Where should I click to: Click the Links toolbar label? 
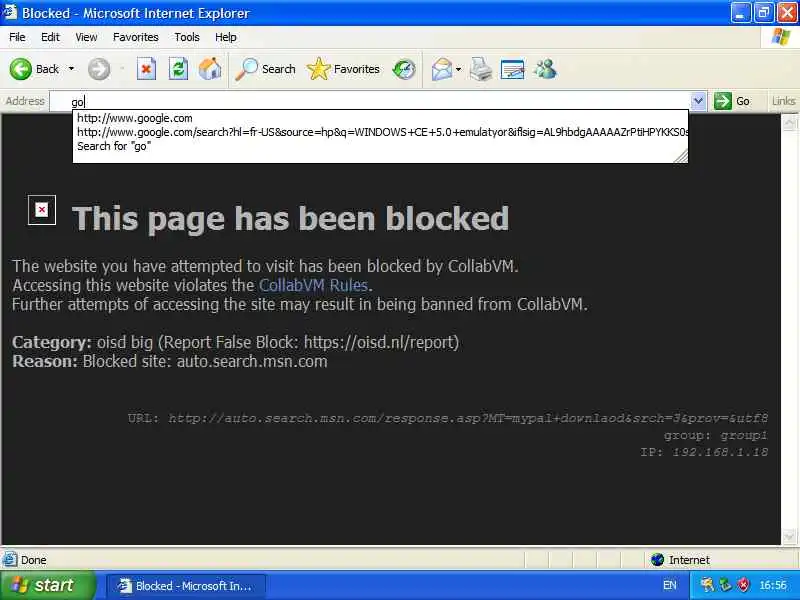pyautogui.click(x=783, y=101)
